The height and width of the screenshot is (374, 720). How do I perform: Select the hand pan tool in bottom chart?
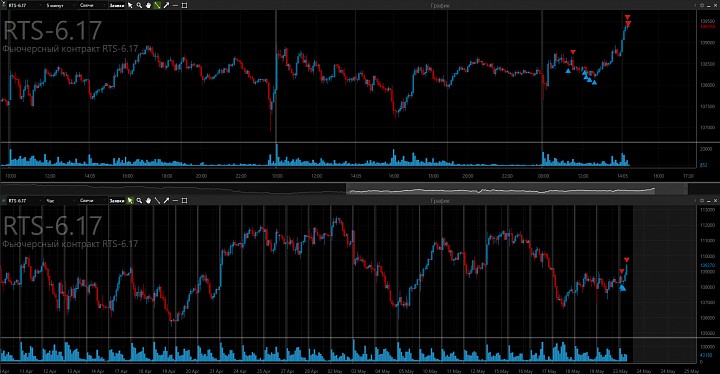[148, 200]
